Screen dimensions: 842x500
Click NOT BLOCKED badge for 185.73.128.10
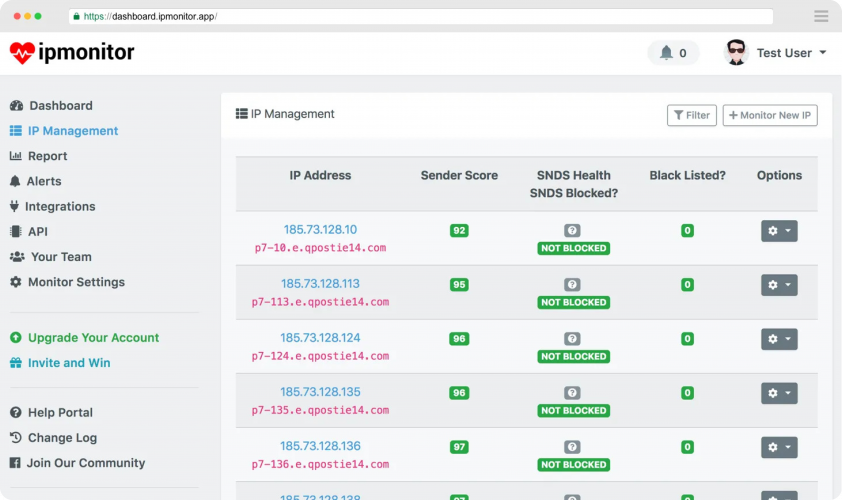(x=574, y=248)
